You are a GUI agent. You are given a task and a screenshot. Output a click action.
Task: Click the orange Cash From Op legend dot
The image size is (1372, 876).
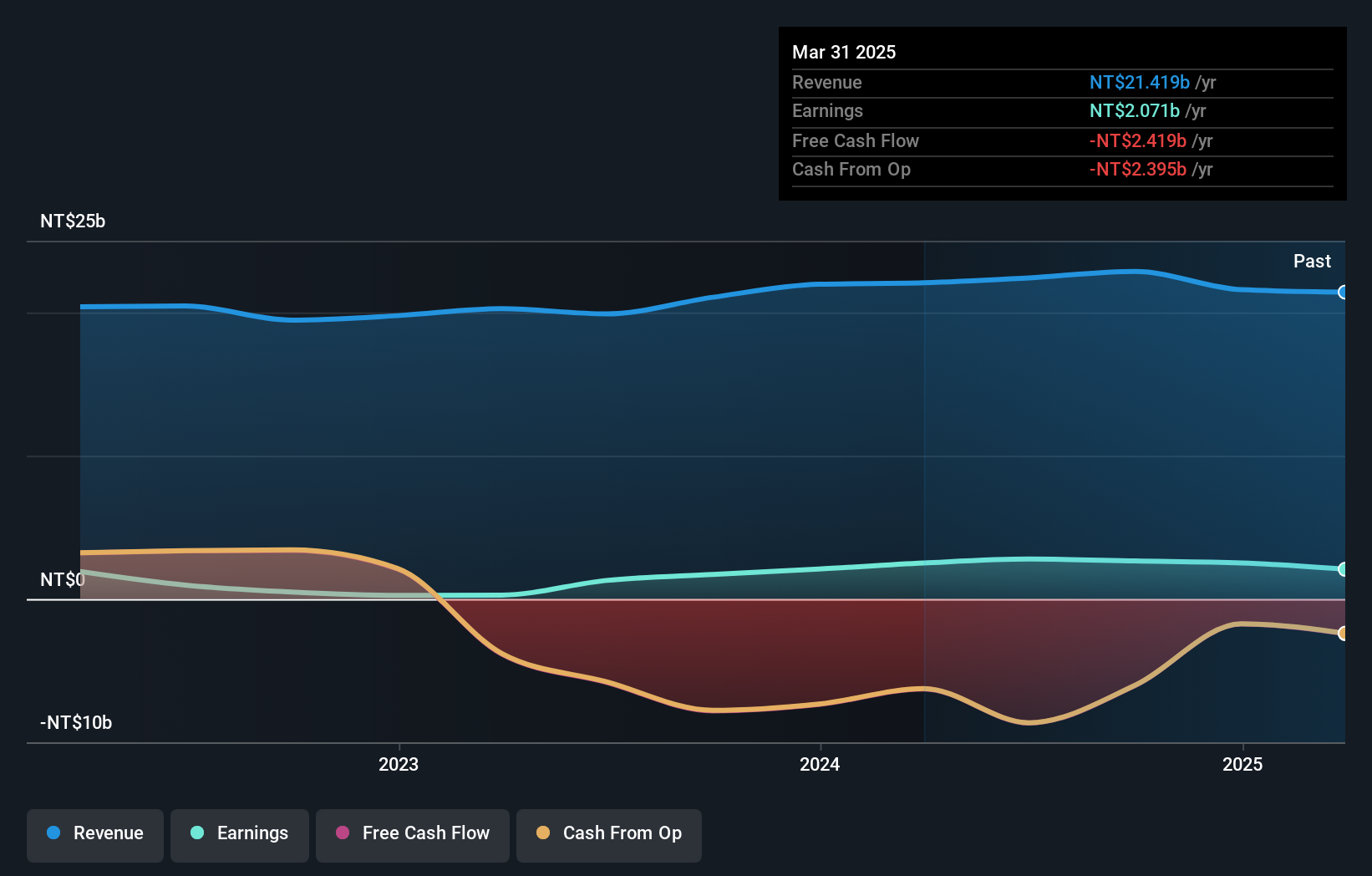543,833
